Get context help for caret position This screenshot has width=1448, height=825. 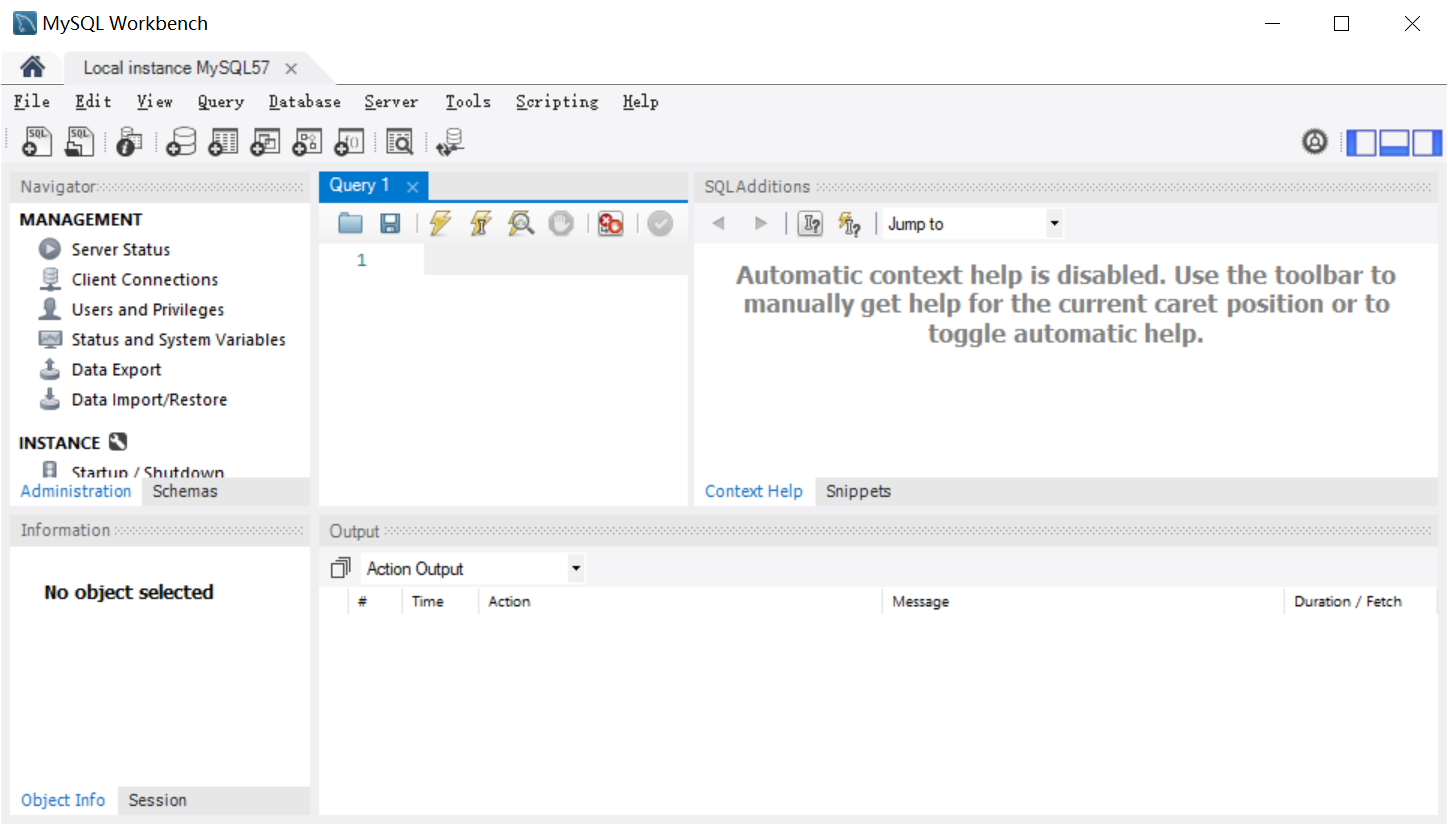tap(810, 224)
